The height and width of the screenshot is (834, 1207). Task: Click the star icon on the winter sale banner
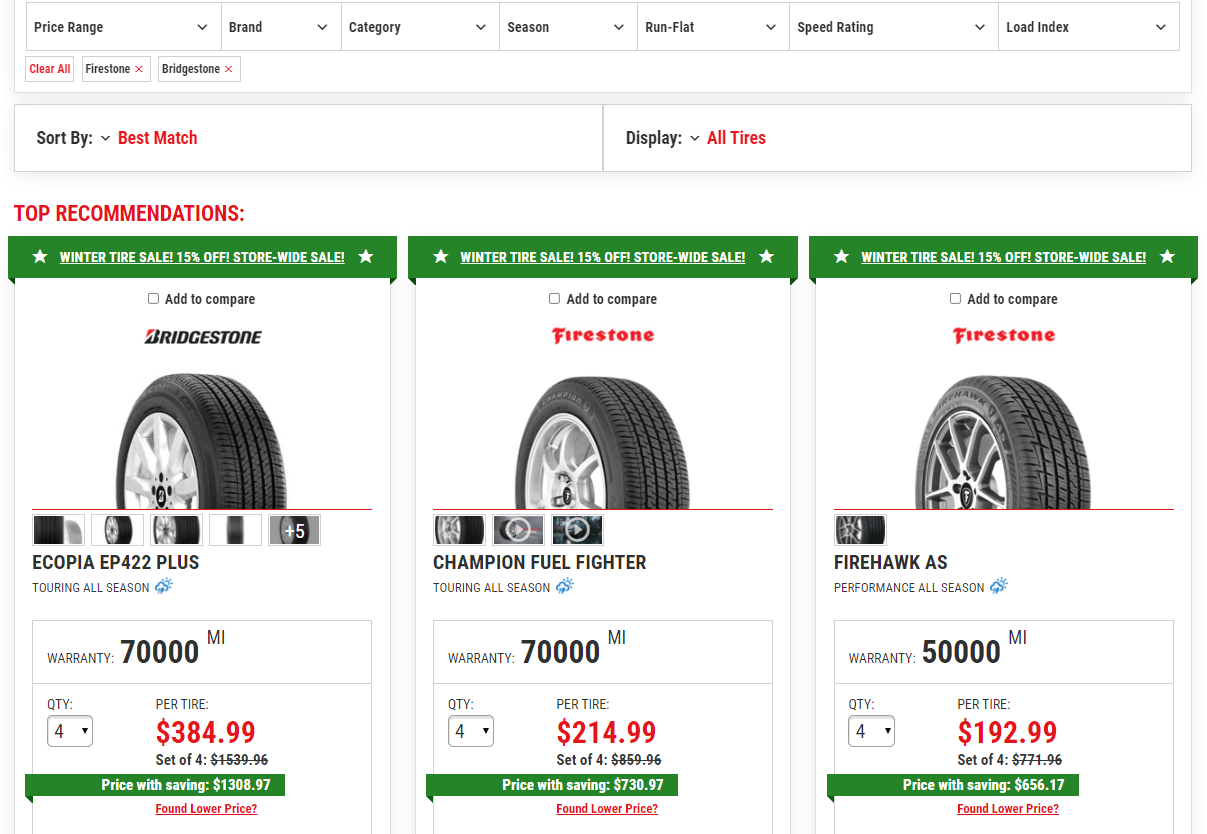tap(40, 256)
